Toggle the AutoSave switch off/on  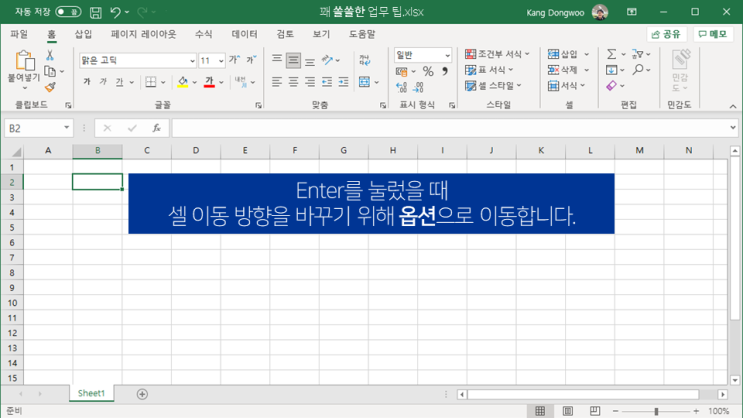[68, 12]
